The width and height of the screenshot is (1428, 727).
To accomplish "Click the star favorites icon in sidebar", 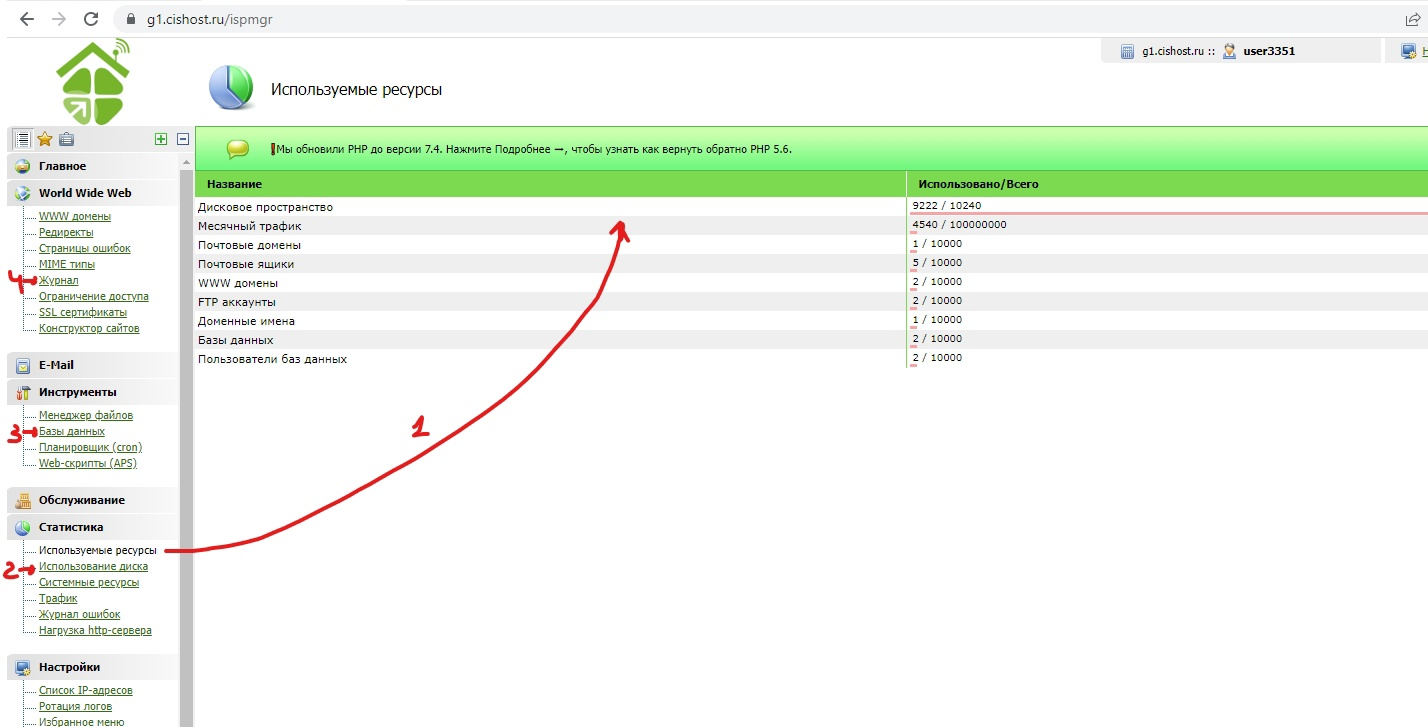I will 44,140.
